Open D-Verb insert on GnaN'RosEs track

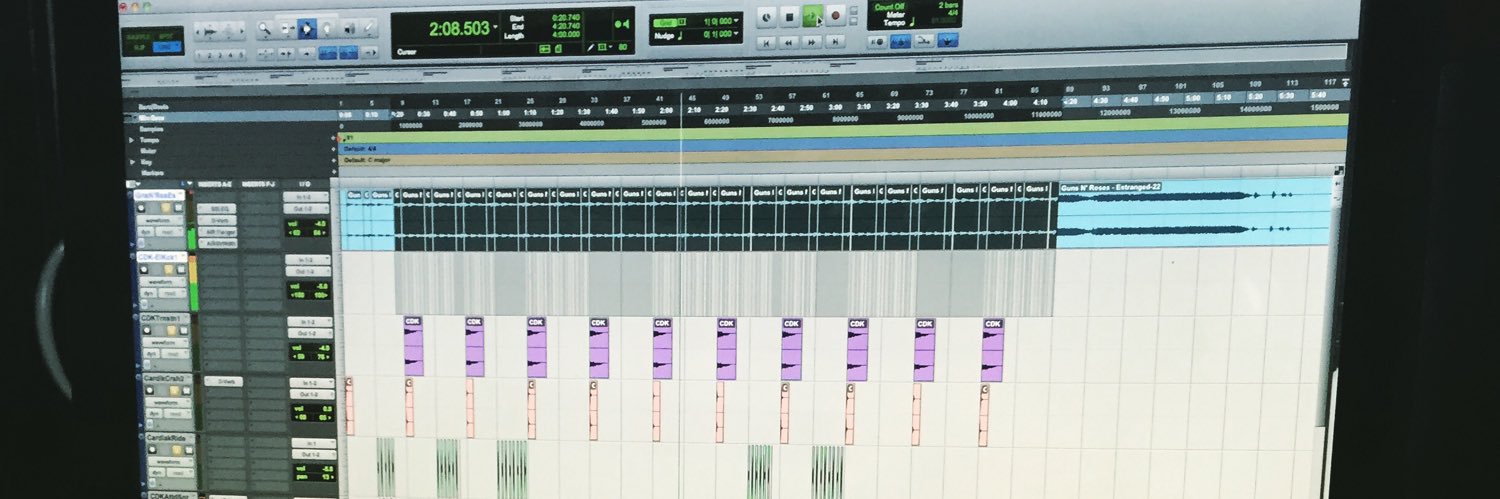coord(217,220)
